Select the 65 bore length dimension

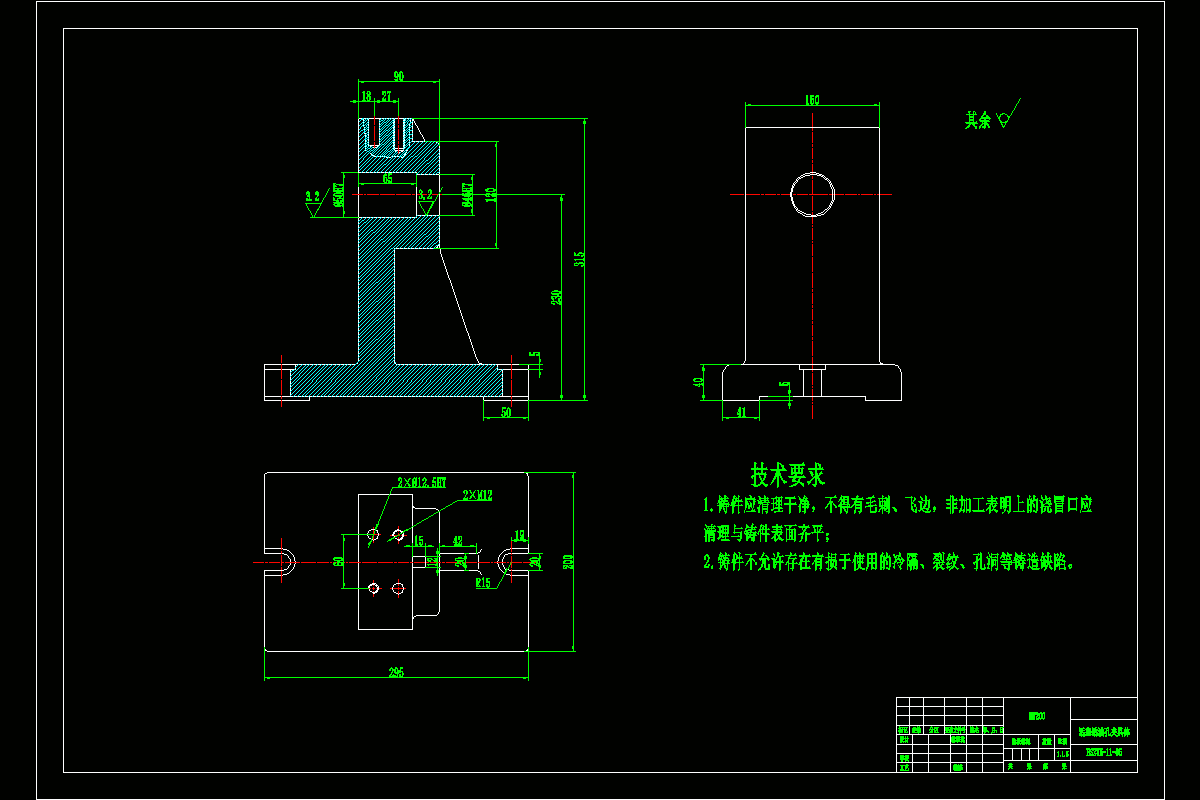(388, 178)
